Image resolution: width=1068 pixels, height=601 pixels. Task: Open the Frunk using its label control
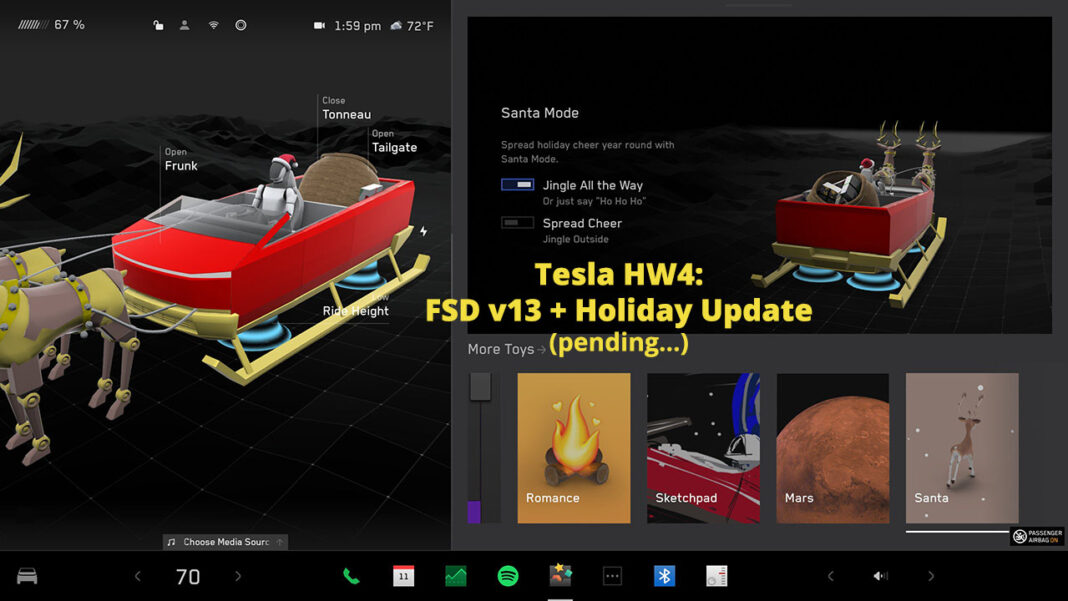point(180,160)
